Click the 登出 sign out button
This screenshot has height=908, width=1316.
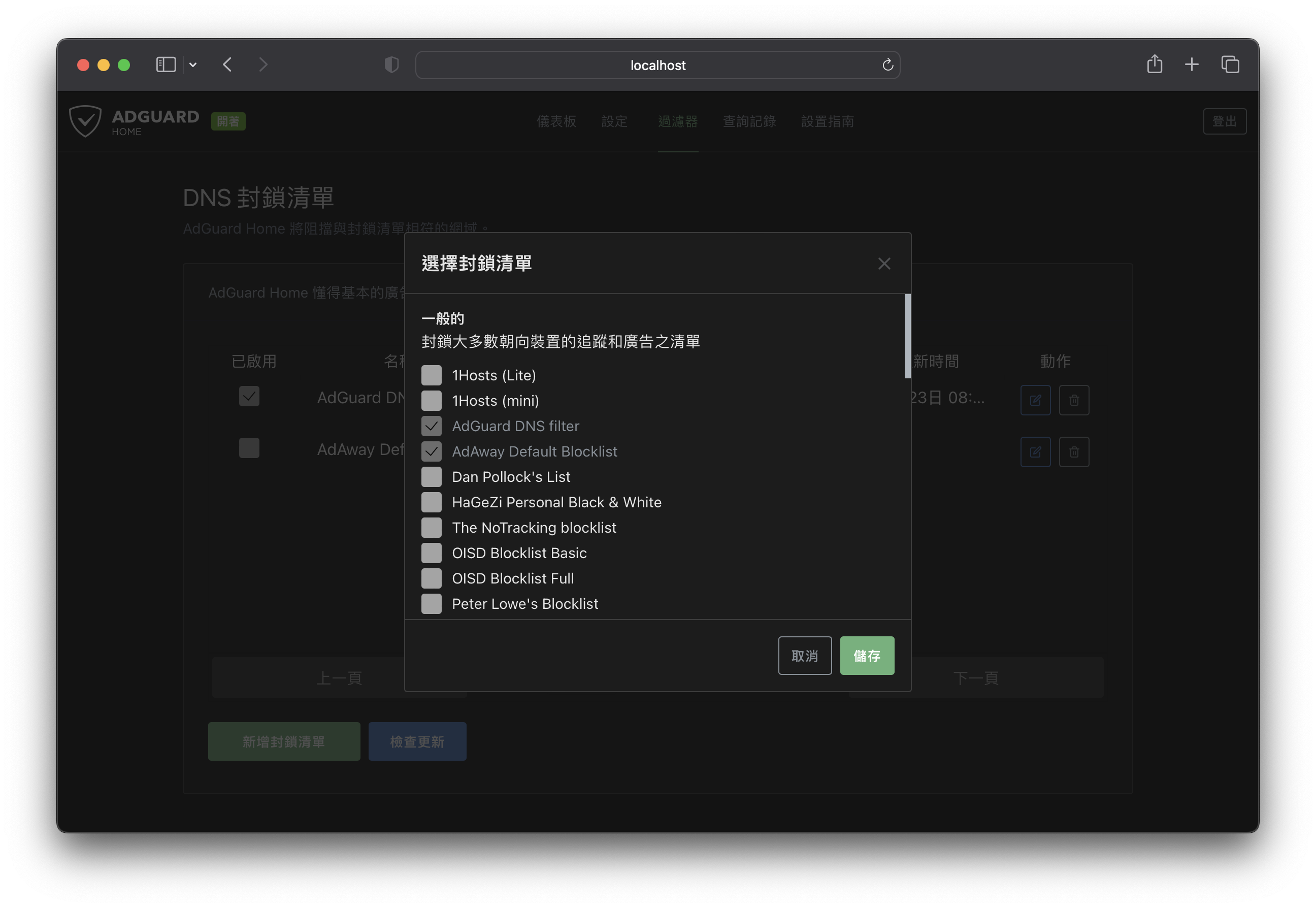1224,121
